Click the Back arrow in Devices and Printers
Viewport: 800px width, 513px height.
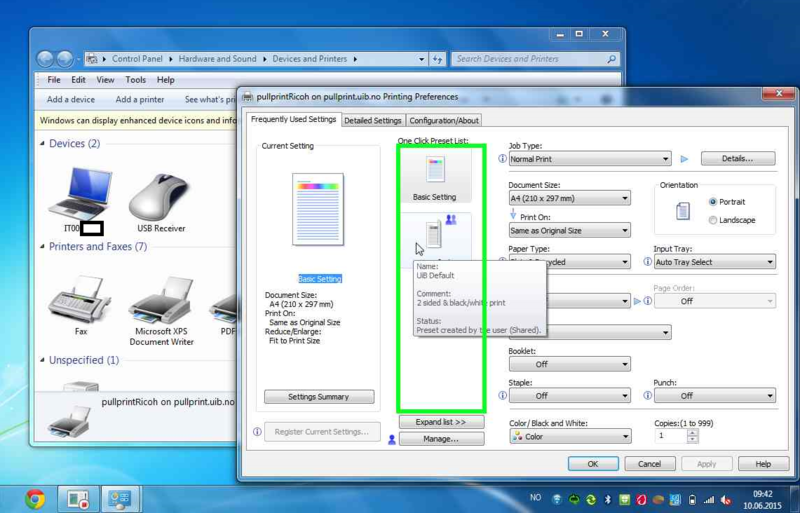[45, 59]
